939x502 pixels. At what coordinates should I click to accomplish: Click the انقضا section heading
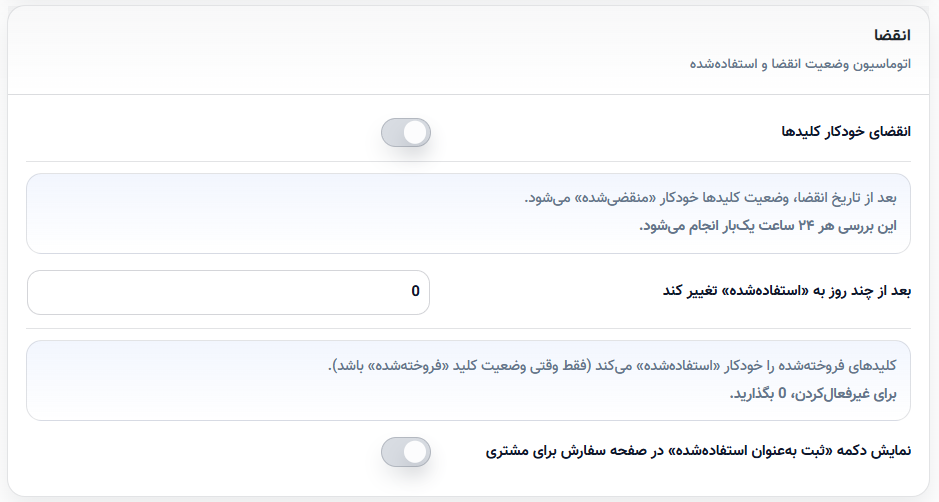click(892, 35)
